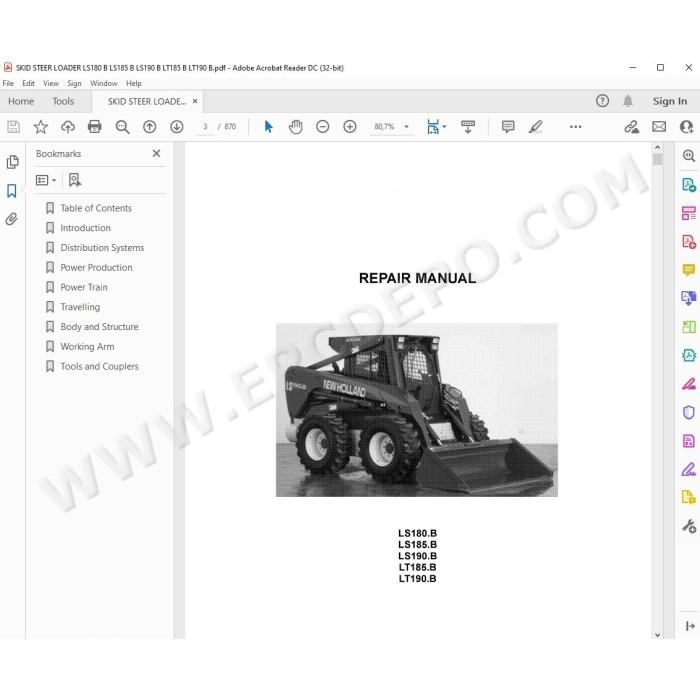Open Attachments paperclip panel
Viewport: 700px width, 700px height.
click(12, 219)
